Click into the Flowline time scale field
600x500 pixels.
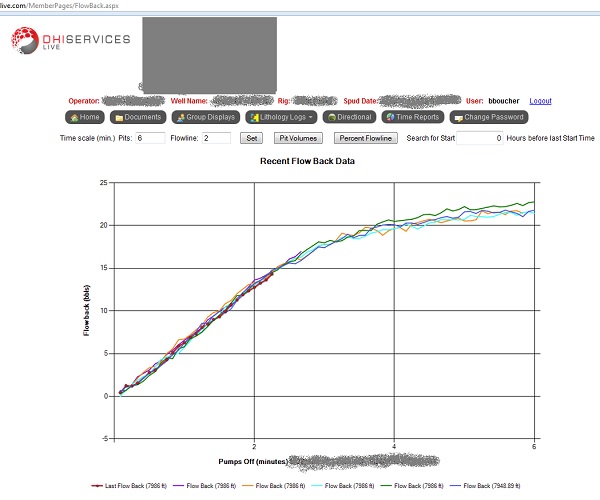click(x=216, y=138)
